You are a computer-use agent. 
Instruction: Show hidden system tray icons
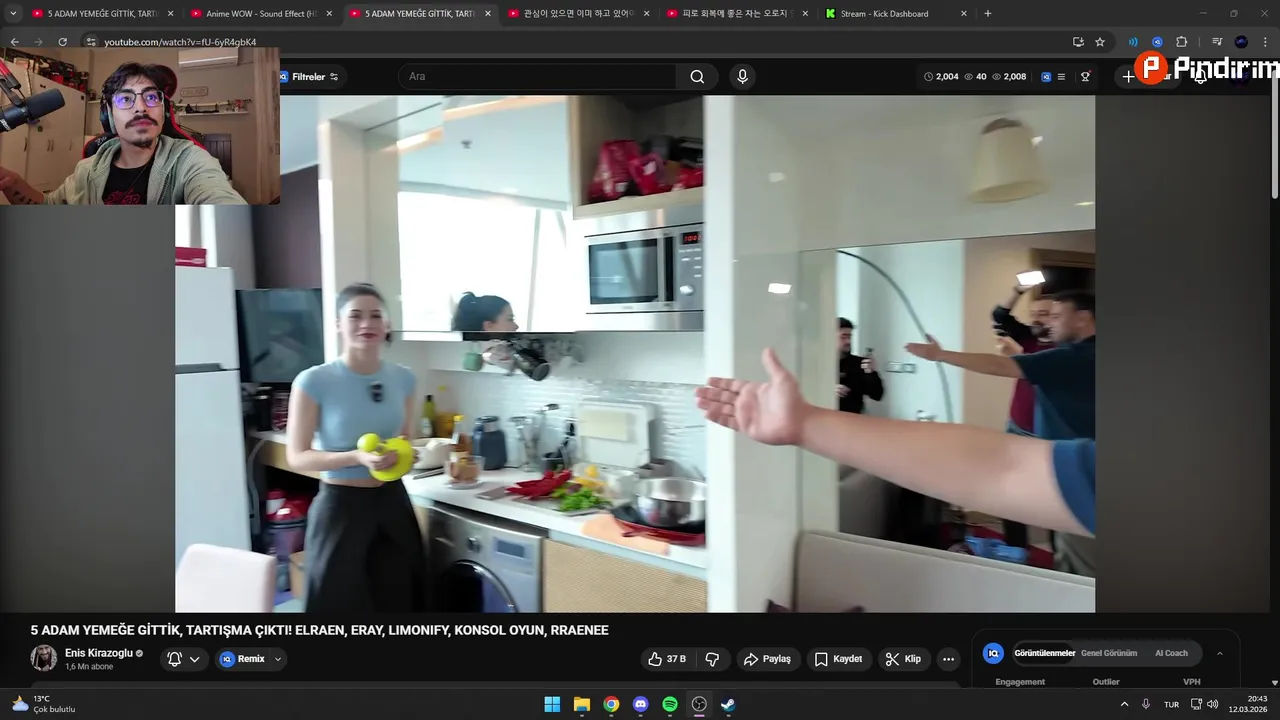(1124, 704)
